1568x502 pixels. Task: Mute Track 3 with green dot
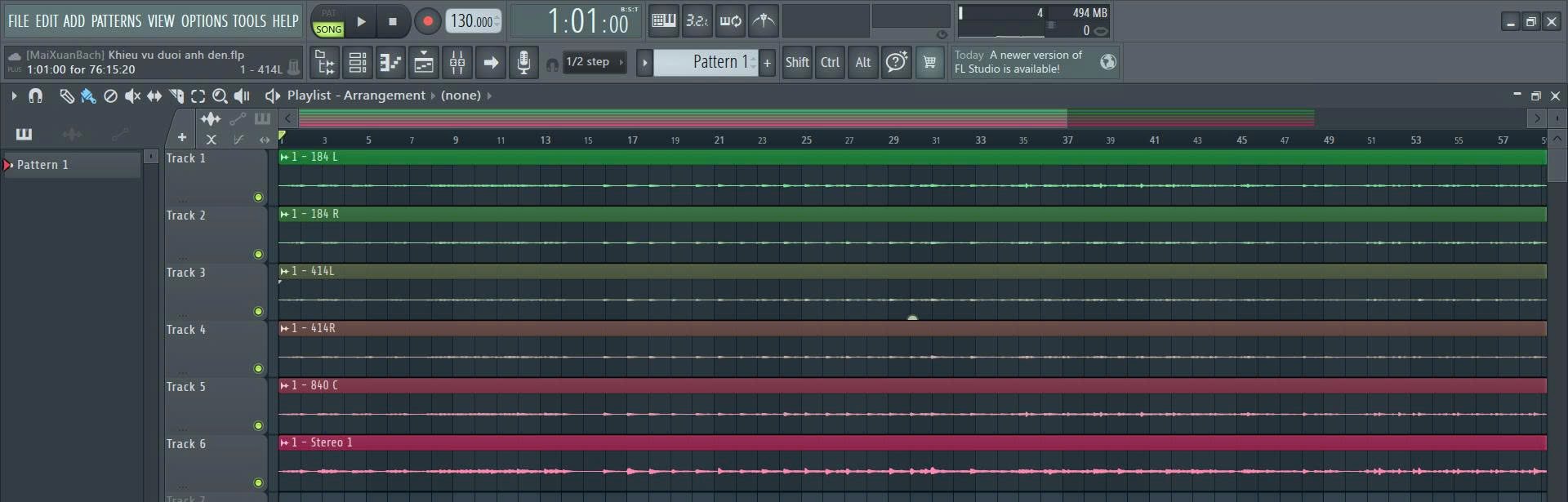(258, 311)
